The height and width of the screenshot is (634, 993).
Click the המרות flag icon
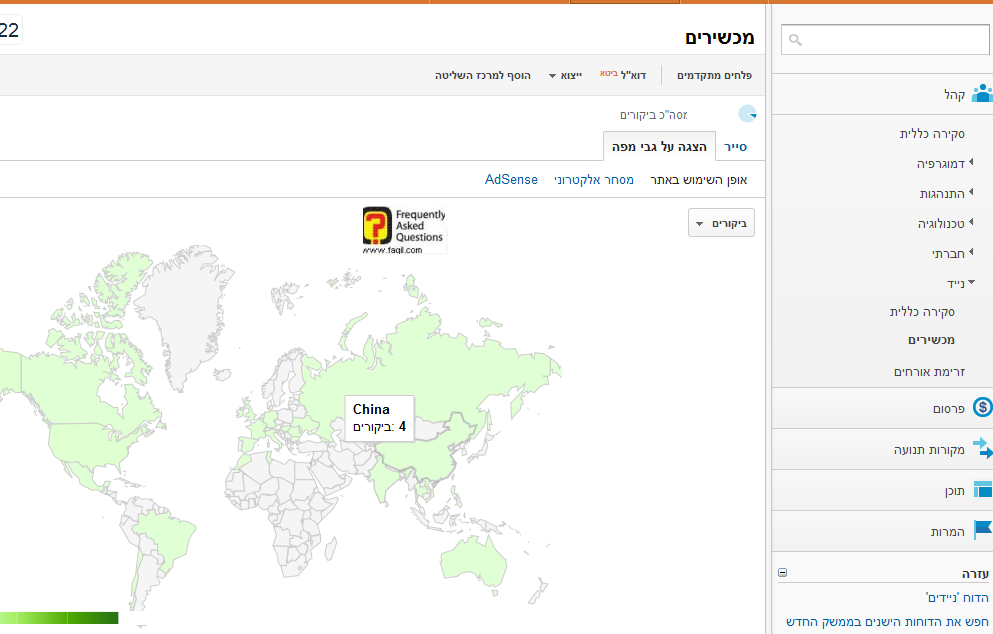(982, 531)
